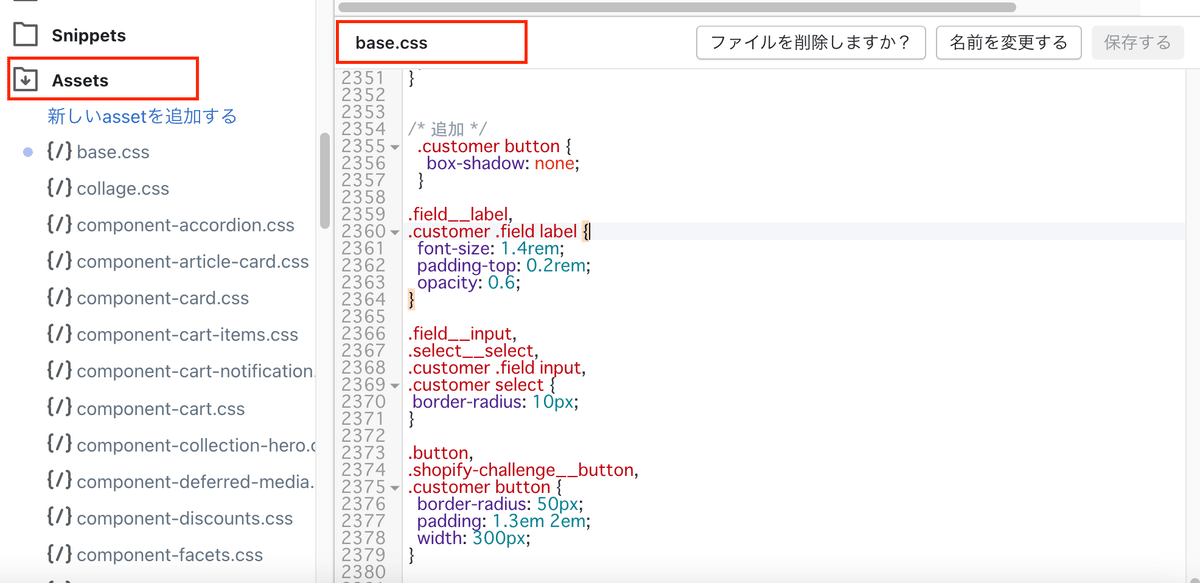
Task: Click the sidebar vertical scrollbar
Action: point(324,181)
